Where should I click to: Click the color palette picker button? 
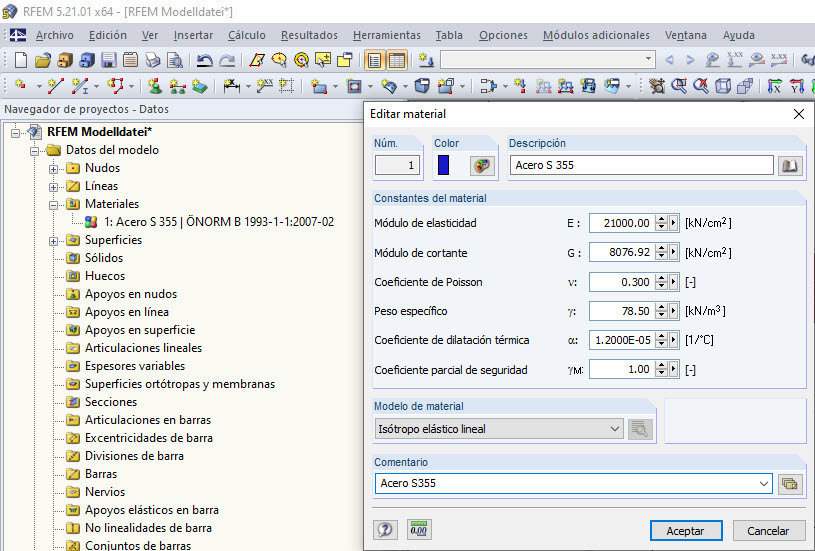coord(482,166)
